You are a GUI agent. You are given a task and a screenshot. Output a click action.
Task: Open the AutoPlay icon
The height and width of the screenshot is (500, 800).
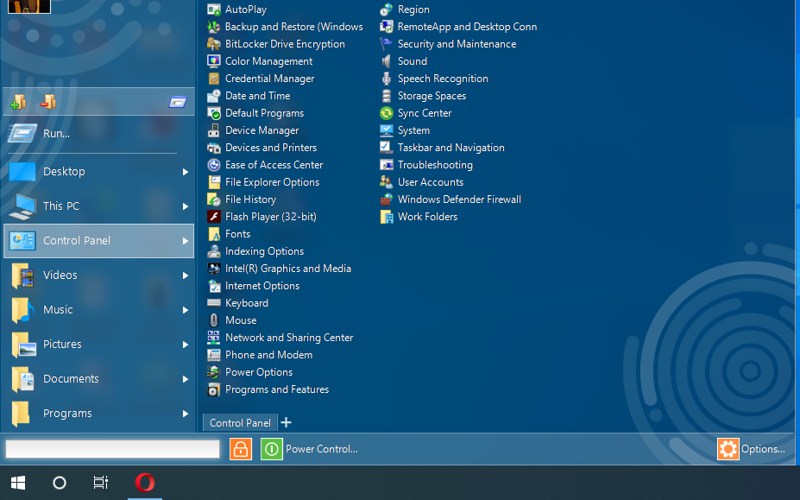214,9
